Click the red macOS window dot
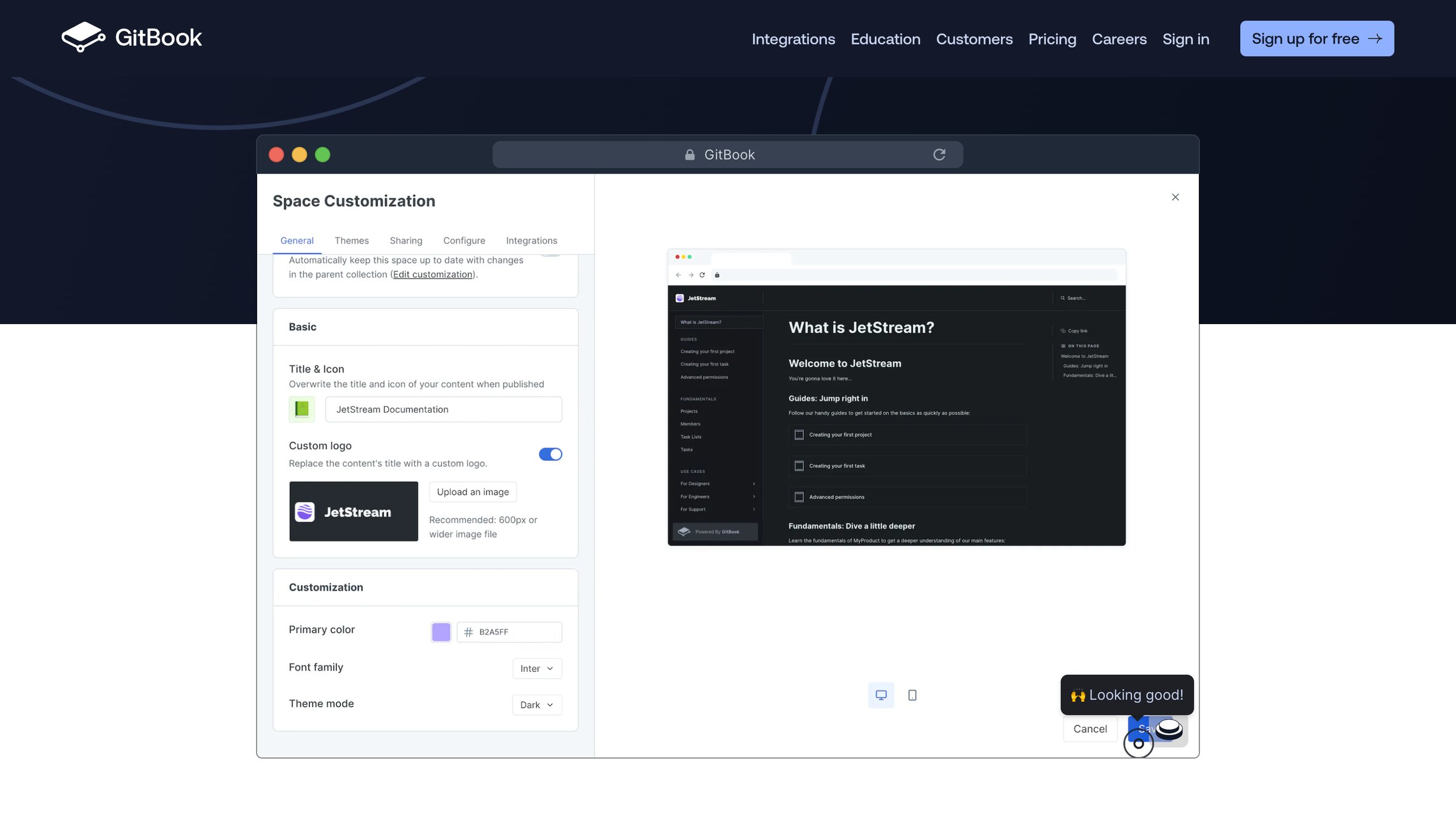 [x=277, y=155]
